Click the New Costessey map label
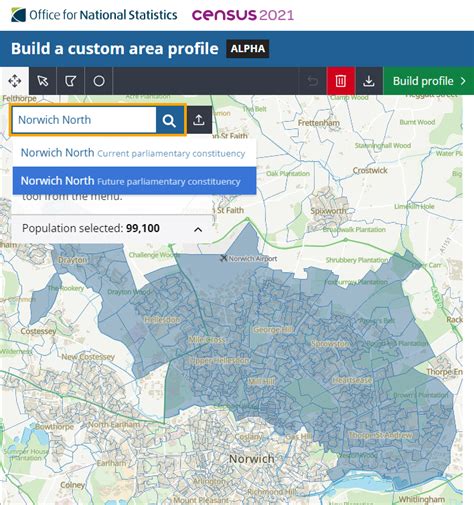This screenshot has width=474, height=505. click(88, 357)
